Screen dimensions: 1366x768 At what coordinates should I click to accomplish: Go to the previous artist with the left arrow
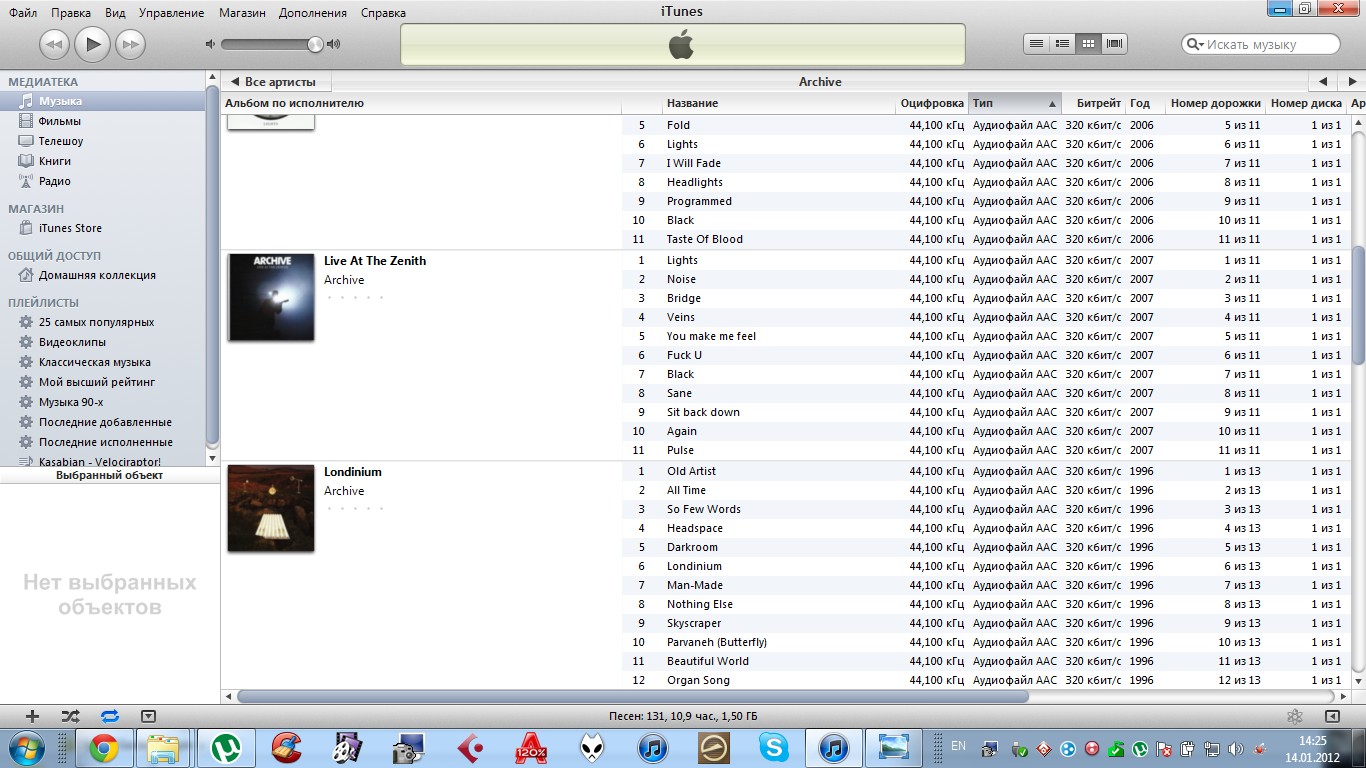[1323, 82]
